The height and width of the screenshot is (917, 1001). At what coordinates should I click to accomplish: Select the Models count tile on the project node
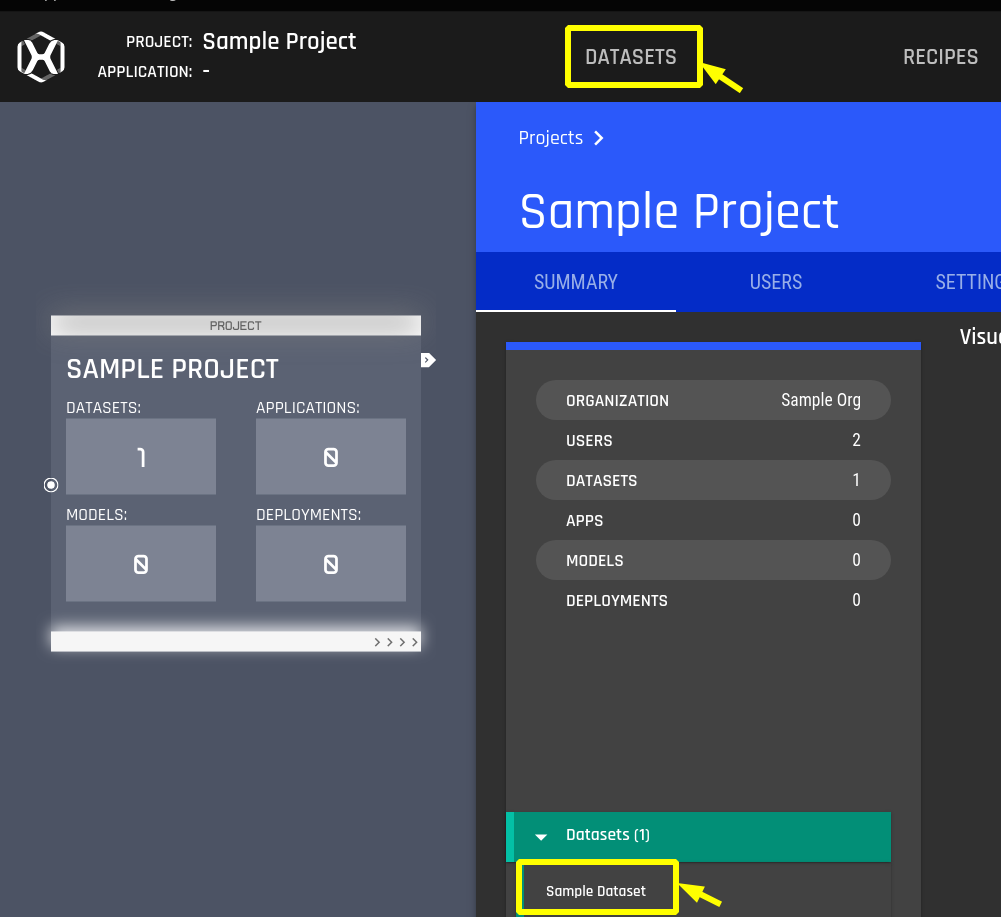coord(140,563)
